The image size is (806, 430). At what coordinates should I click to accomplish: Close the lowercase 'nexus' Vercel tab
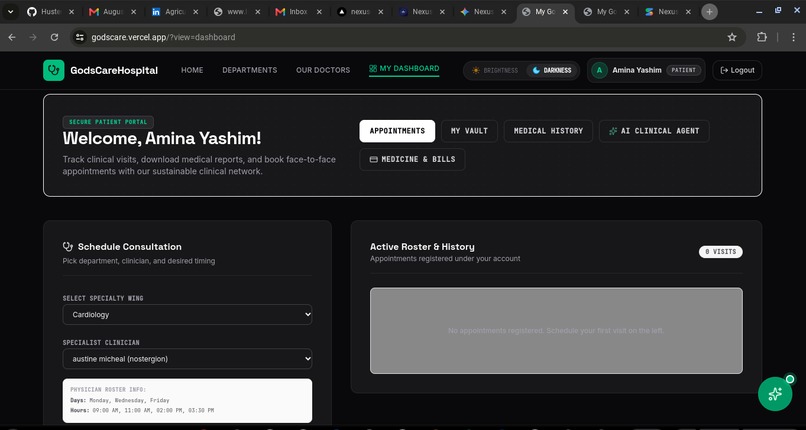point(381,12)
